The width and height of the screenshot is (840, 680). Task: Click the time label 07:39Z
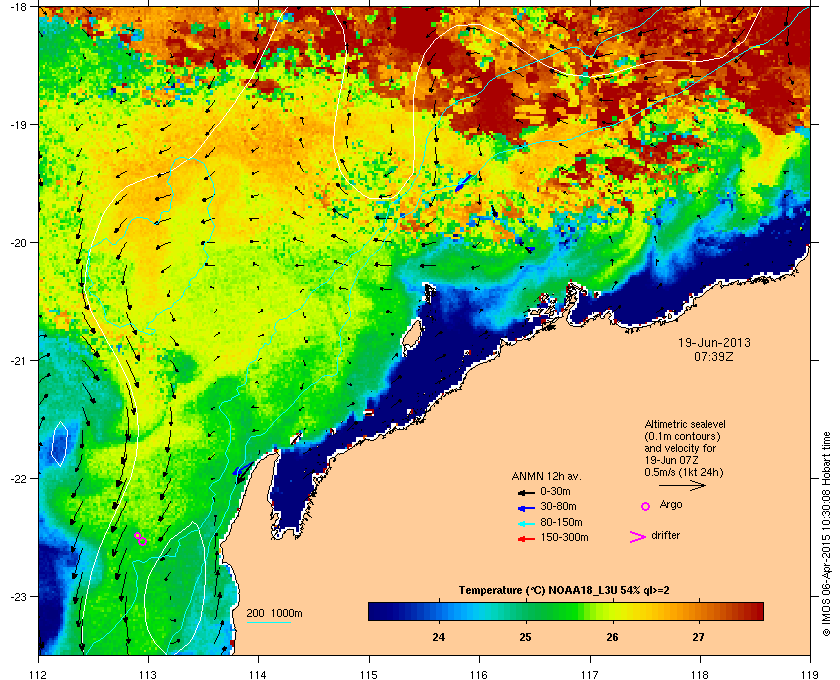coord(714,356)
